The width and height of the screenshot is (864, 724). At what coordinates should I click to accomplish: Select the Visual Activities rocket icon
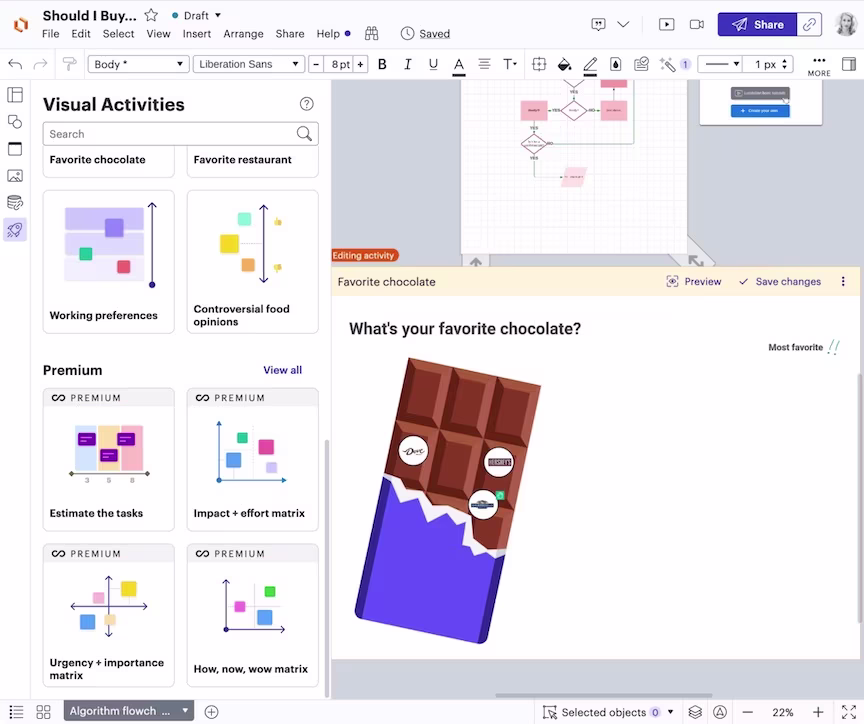pyautogui.click(x=15, y=230)
